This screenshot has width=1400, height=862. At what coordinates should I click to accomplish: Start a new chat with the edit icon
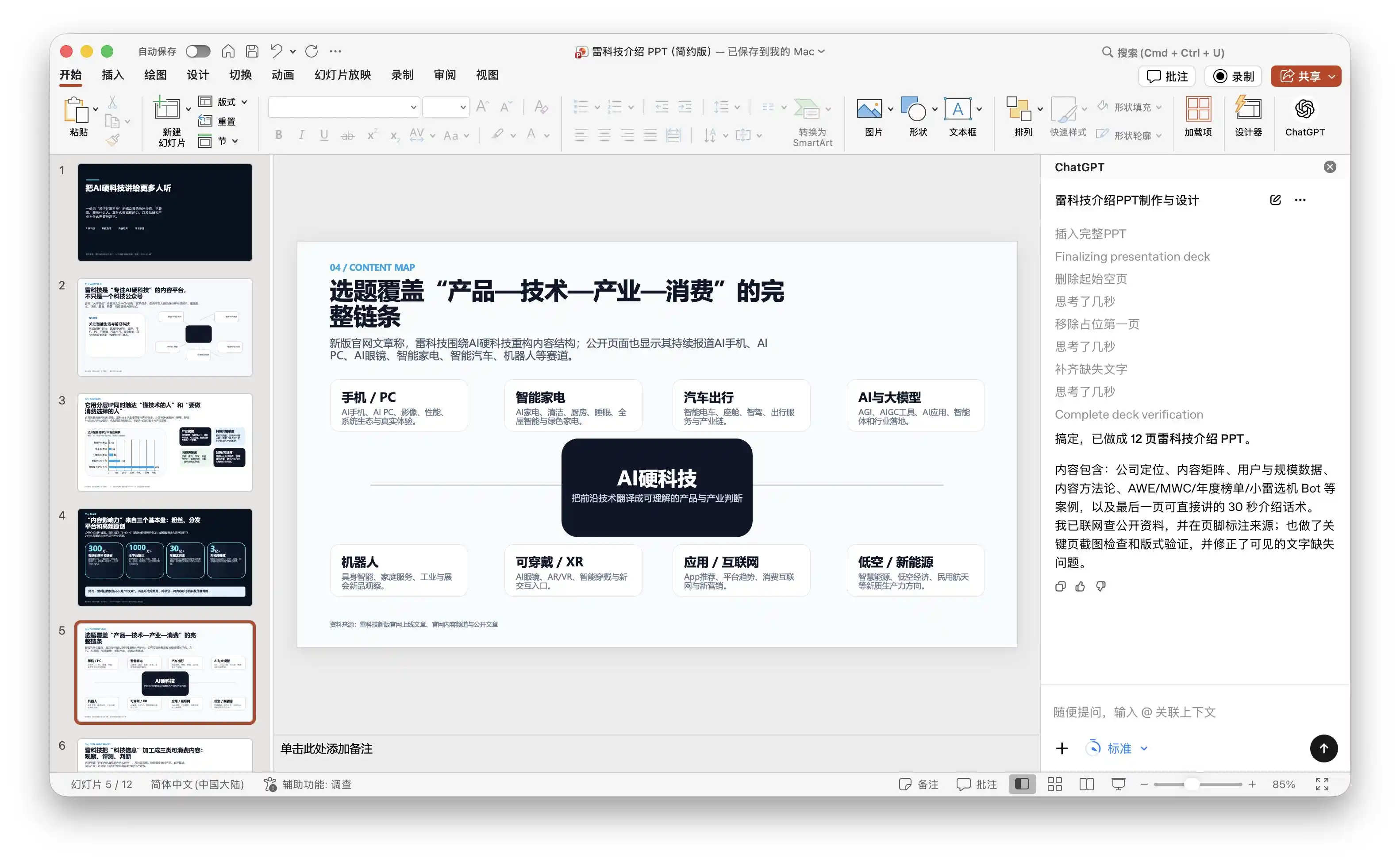click(1276, 200)
